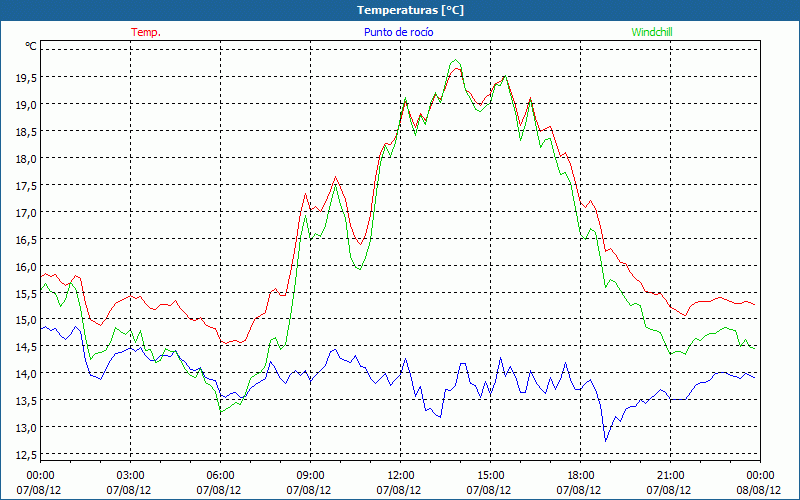Click the 13,0 y-axis value
Viewport: 800px width, 500px height.
click(x=26, y=429)
